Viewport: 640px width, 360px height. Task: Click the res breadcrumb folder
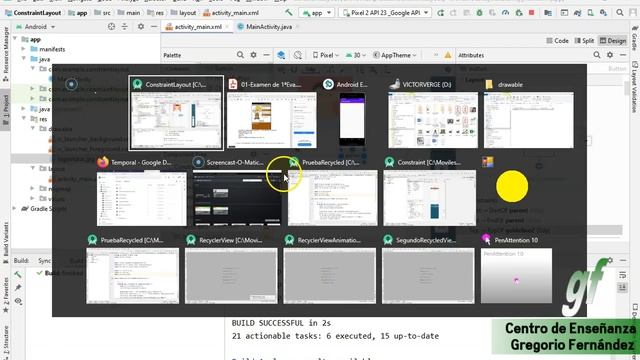(155, 13)
